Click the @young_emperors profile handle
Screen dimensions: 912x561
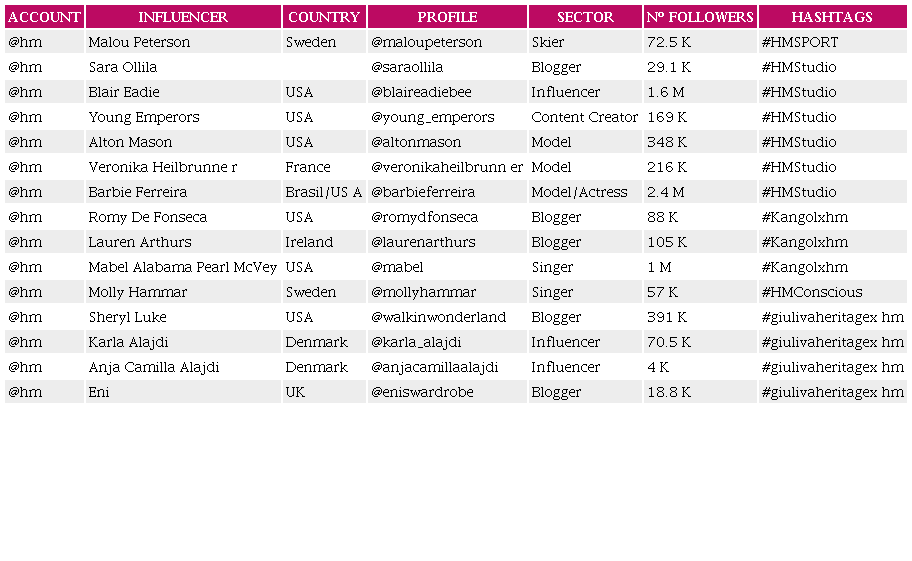[433, 117]
